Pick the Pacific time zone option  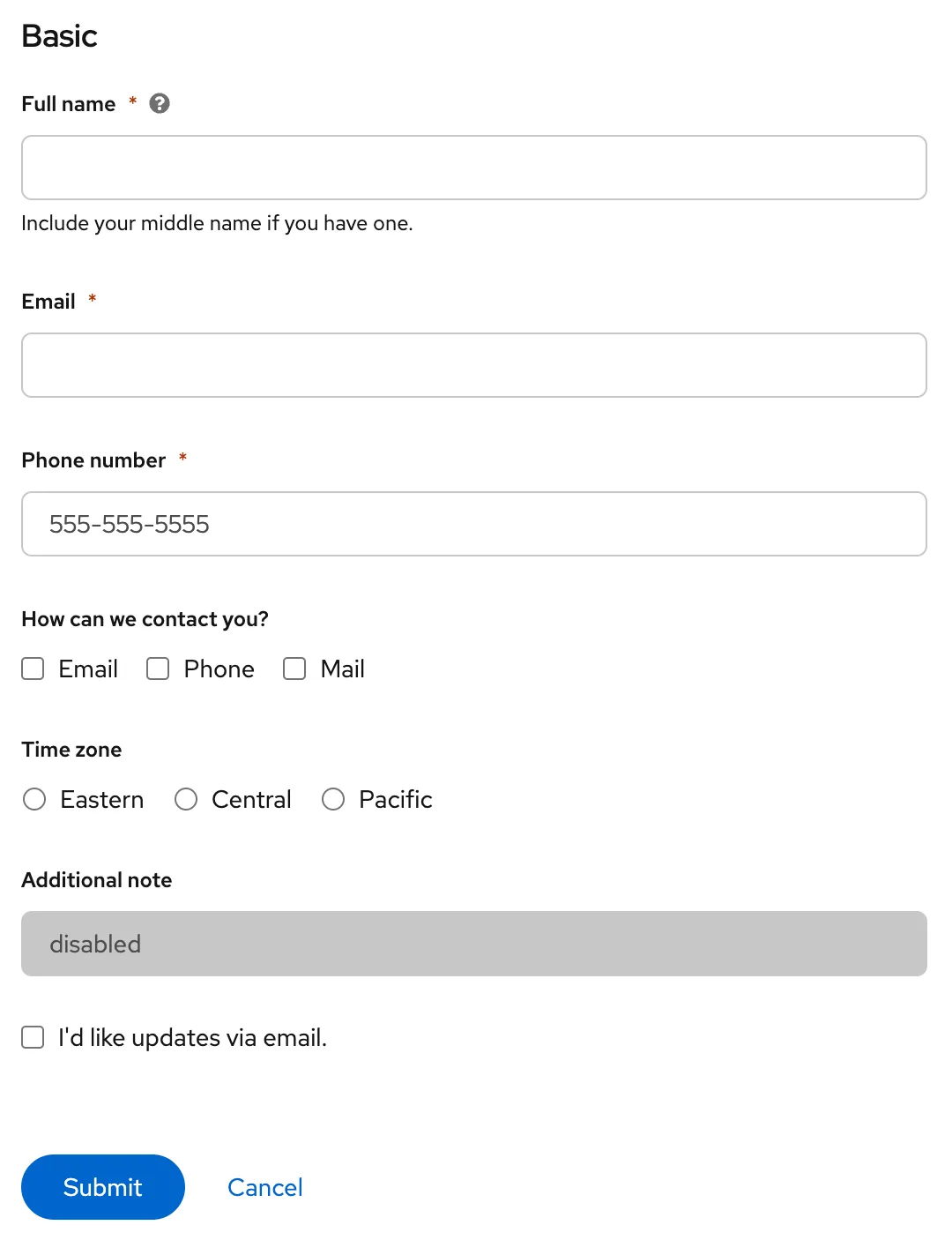(x=333, y=800)
